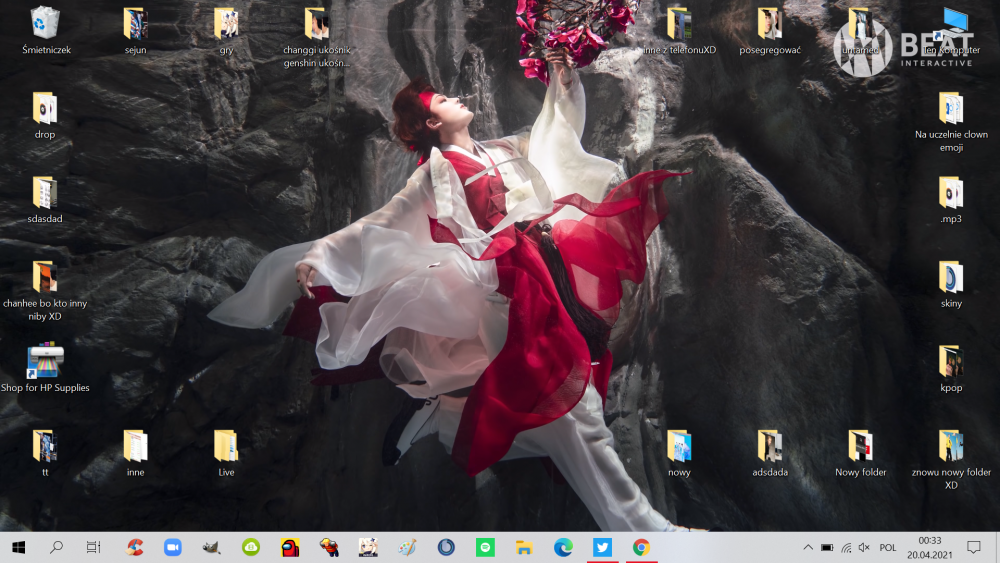
Task: Switch the POL input language indicator
Action: click(x=888, y=548)
